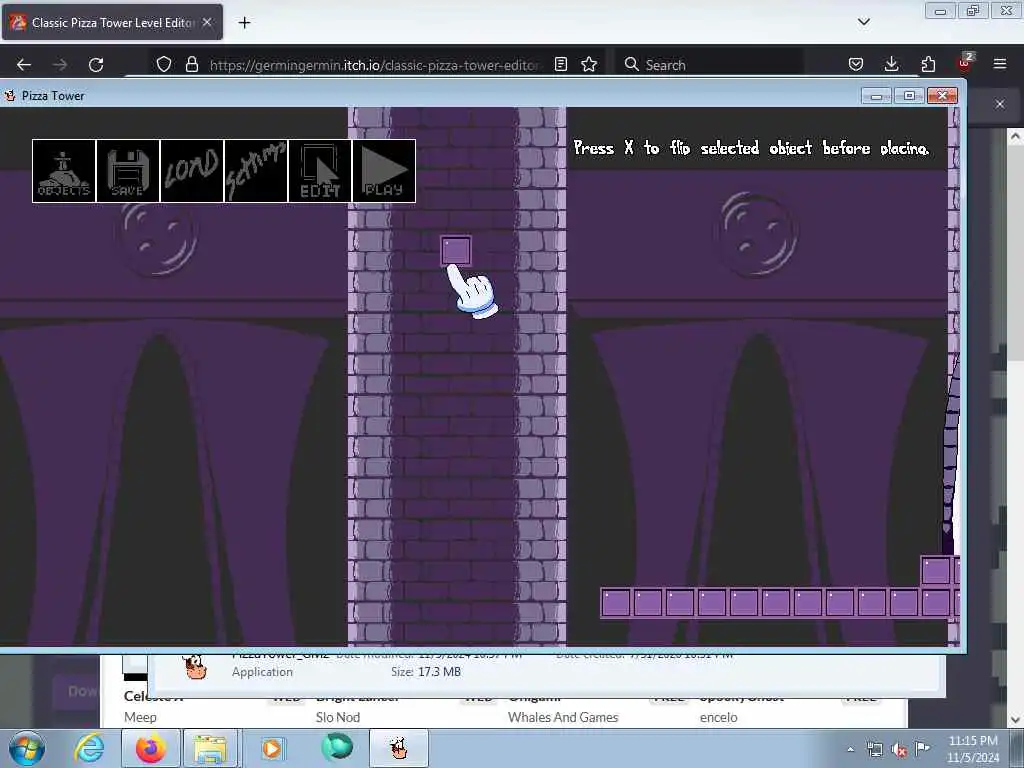Save the level with the floppy disk icon
This screenshot has width=1024, height=768.
tap(128, 171)
